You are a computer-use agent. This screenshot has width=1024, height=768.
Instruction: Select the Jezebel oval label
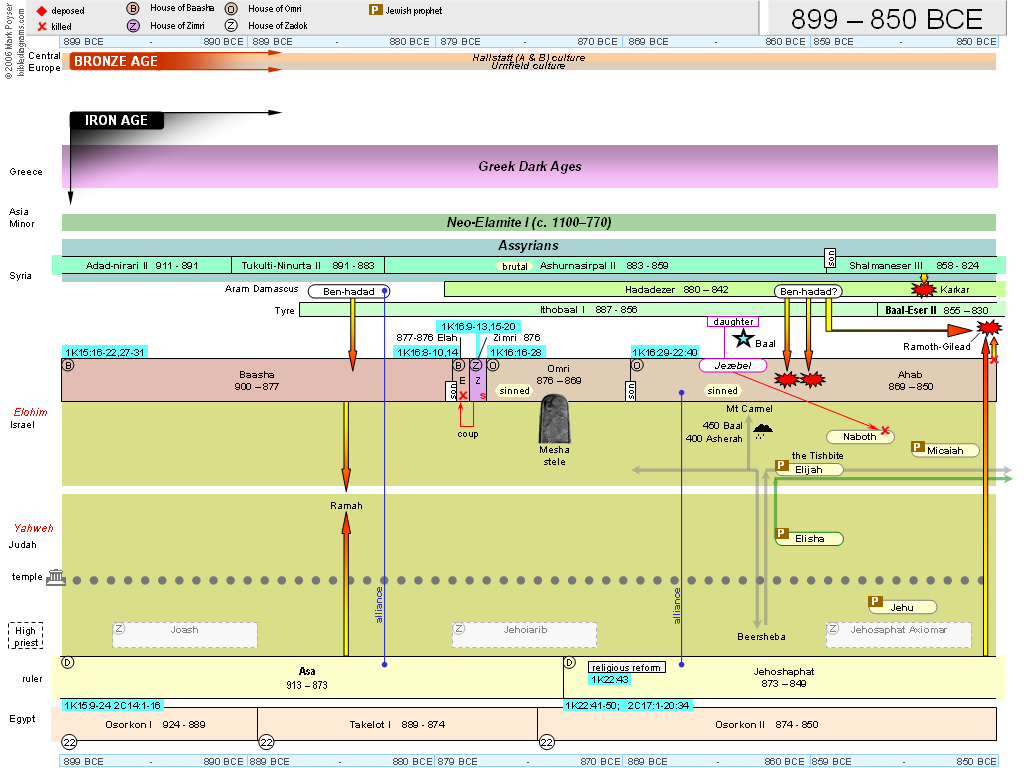pos(732,366)
